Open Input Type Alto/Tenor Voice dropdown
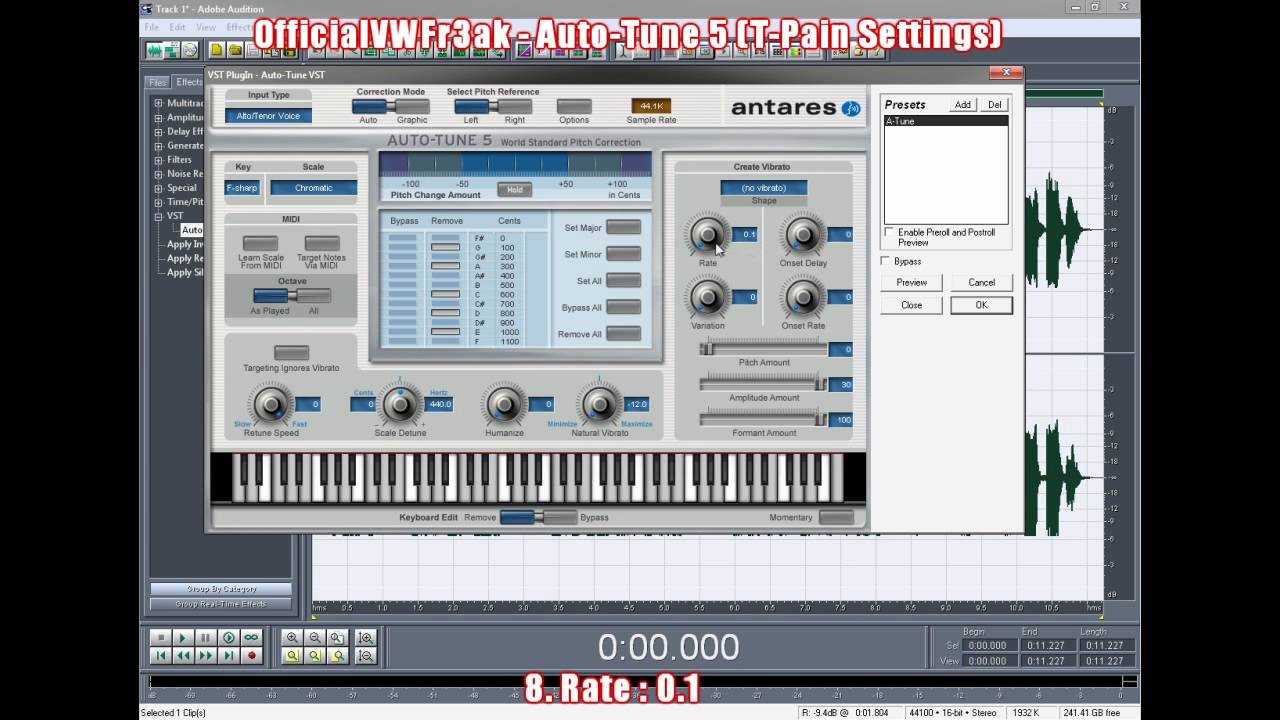1280x720 pixels. click(x=268, y=116)
